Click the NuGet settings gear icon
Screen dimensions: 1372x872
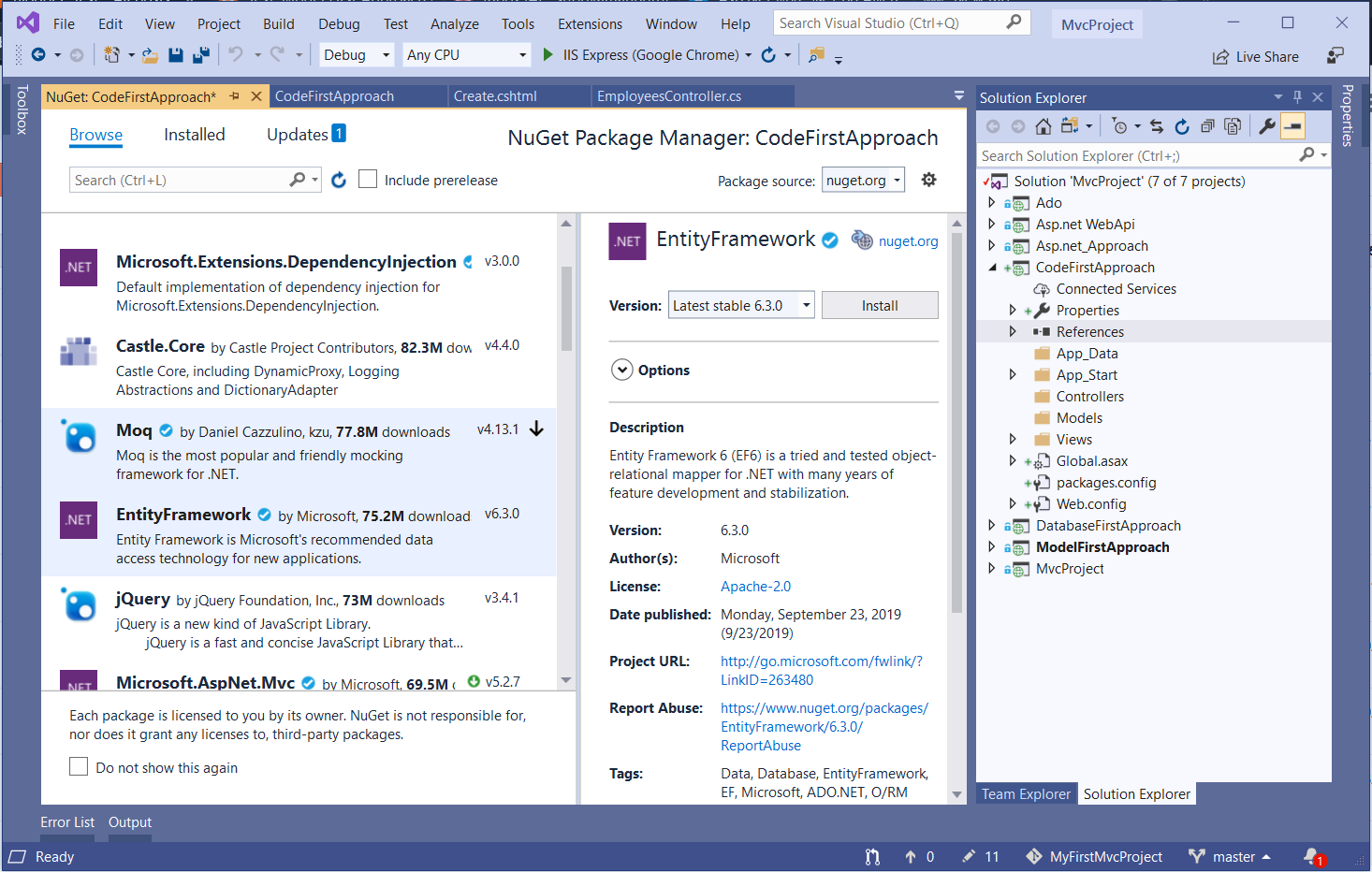pos(928,180)
